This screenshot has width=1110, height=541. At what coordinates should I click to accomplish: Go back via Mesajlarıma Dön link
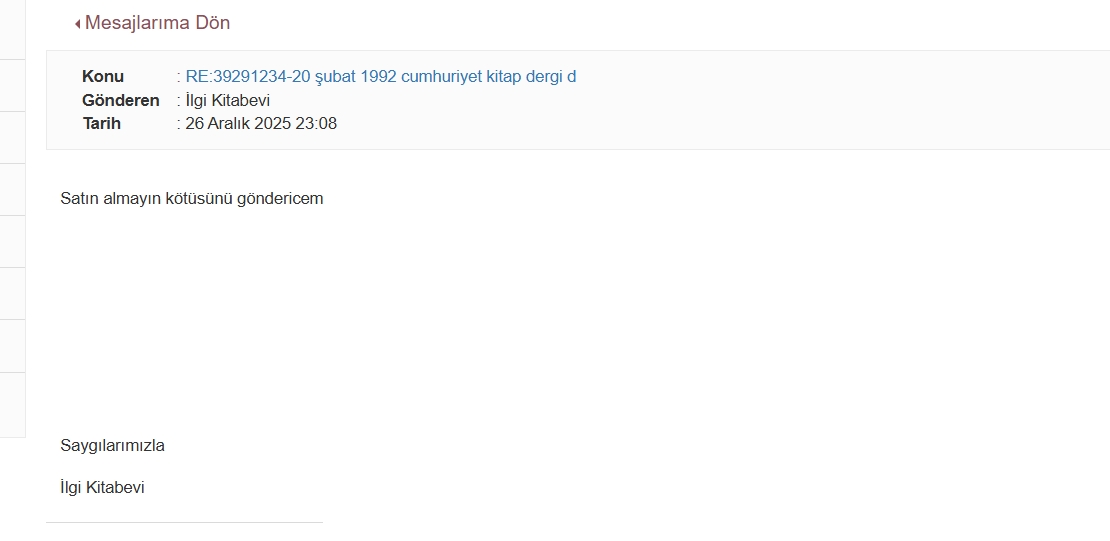pyautogui.click(x=157, y=23)
